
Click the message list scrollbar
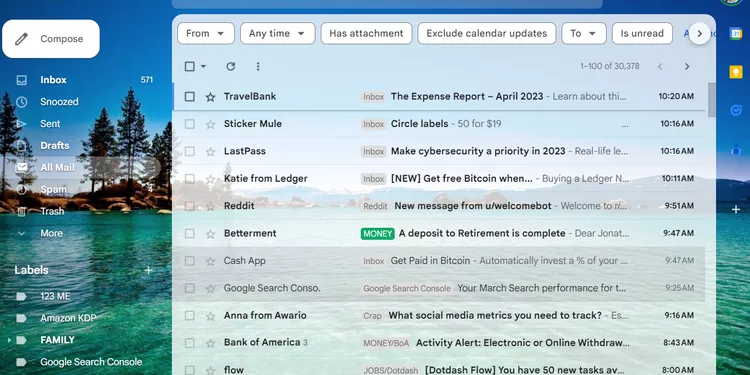712,99
